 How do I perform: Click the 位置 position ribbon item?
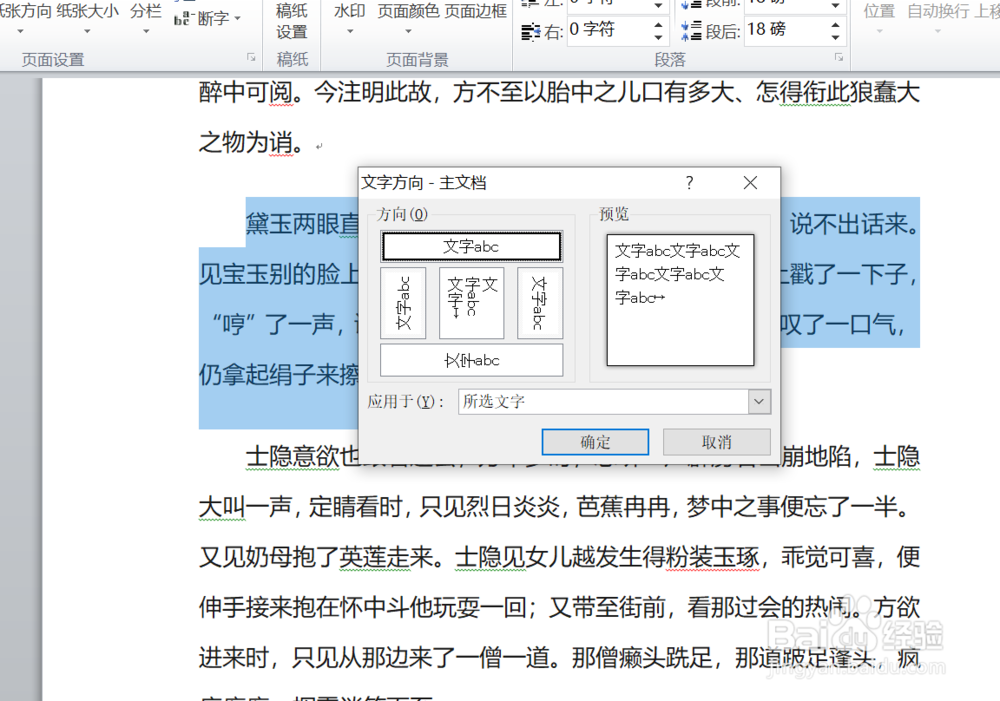pos(878,13)
